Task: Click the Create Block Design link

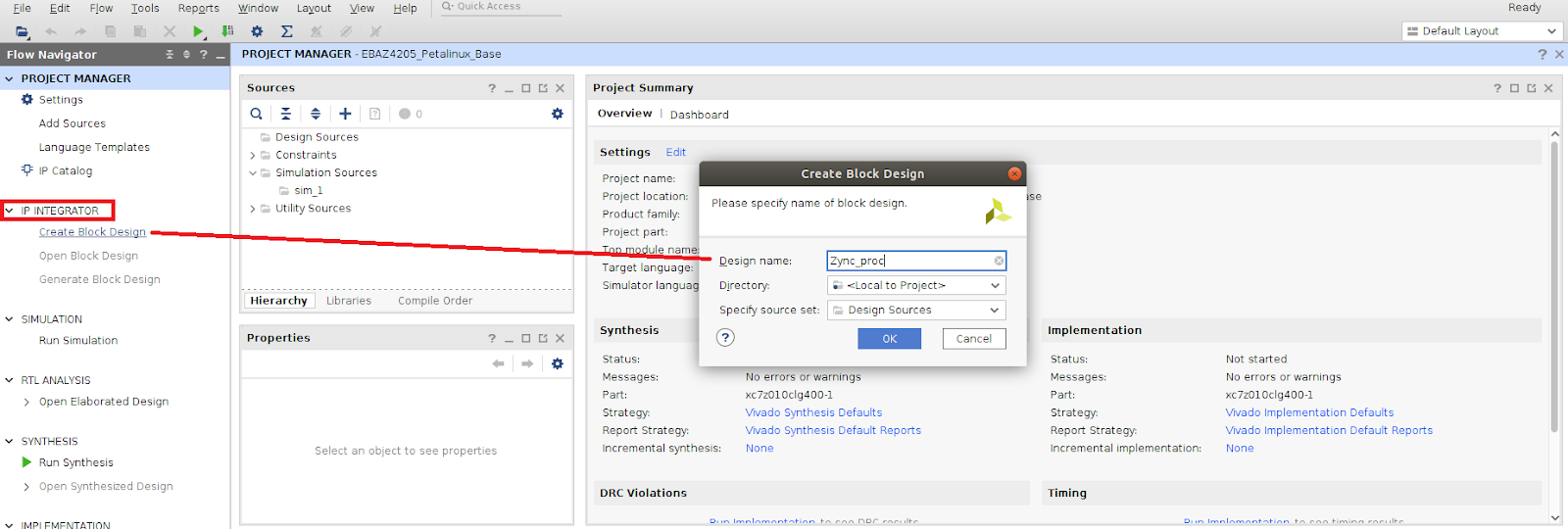Action: (92, 232)
